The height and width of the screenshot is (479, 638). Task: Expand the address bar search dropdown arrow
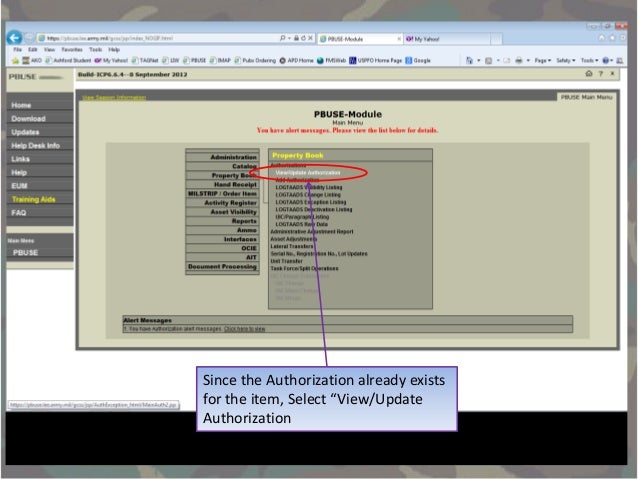point(289,38)
